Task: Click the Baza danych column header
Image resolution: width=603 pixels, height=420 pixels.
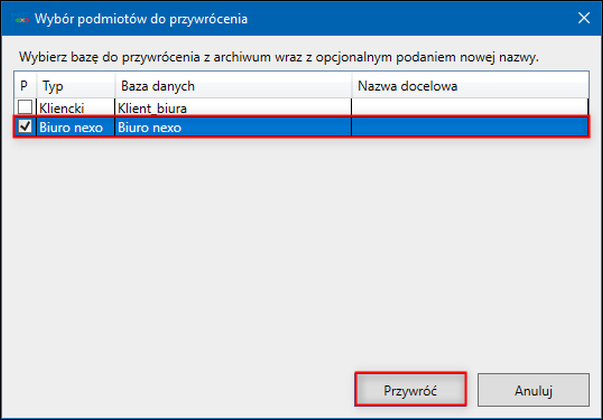Action: click(x=232, y=87)
